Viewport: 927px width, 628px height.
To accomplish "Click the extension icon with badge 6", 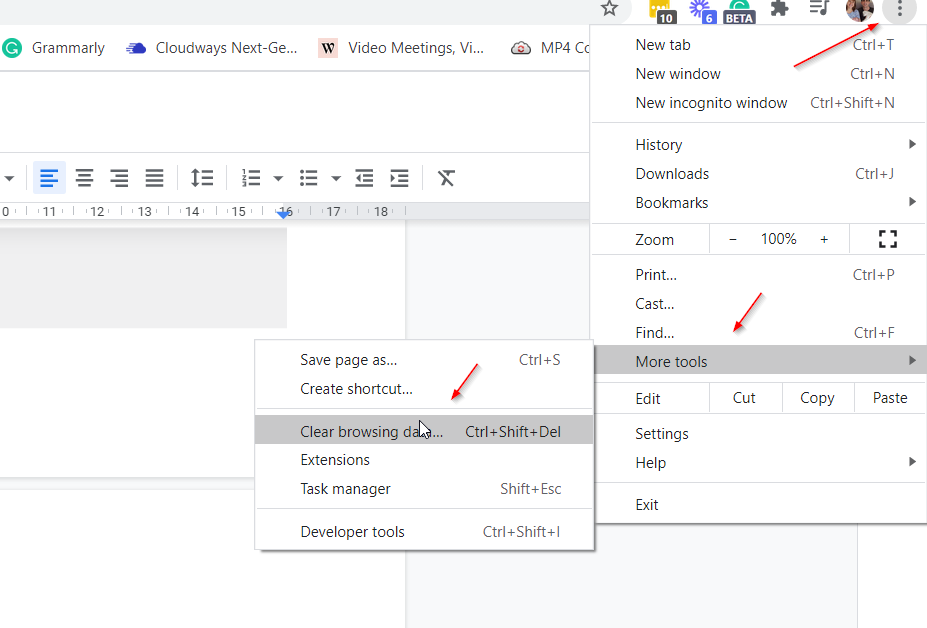I will click(x=702, y=11).
